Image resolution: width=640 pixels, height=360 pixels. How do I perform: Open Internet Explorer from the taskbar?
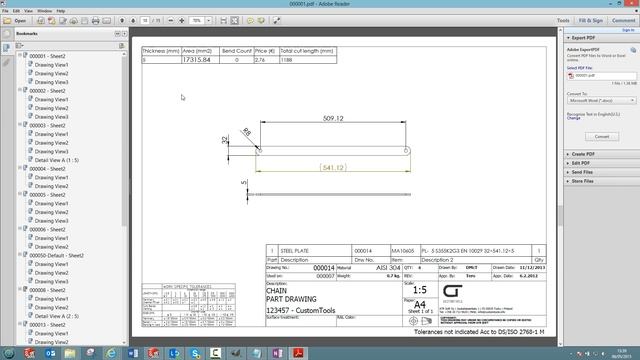click(x=111, y=353)
